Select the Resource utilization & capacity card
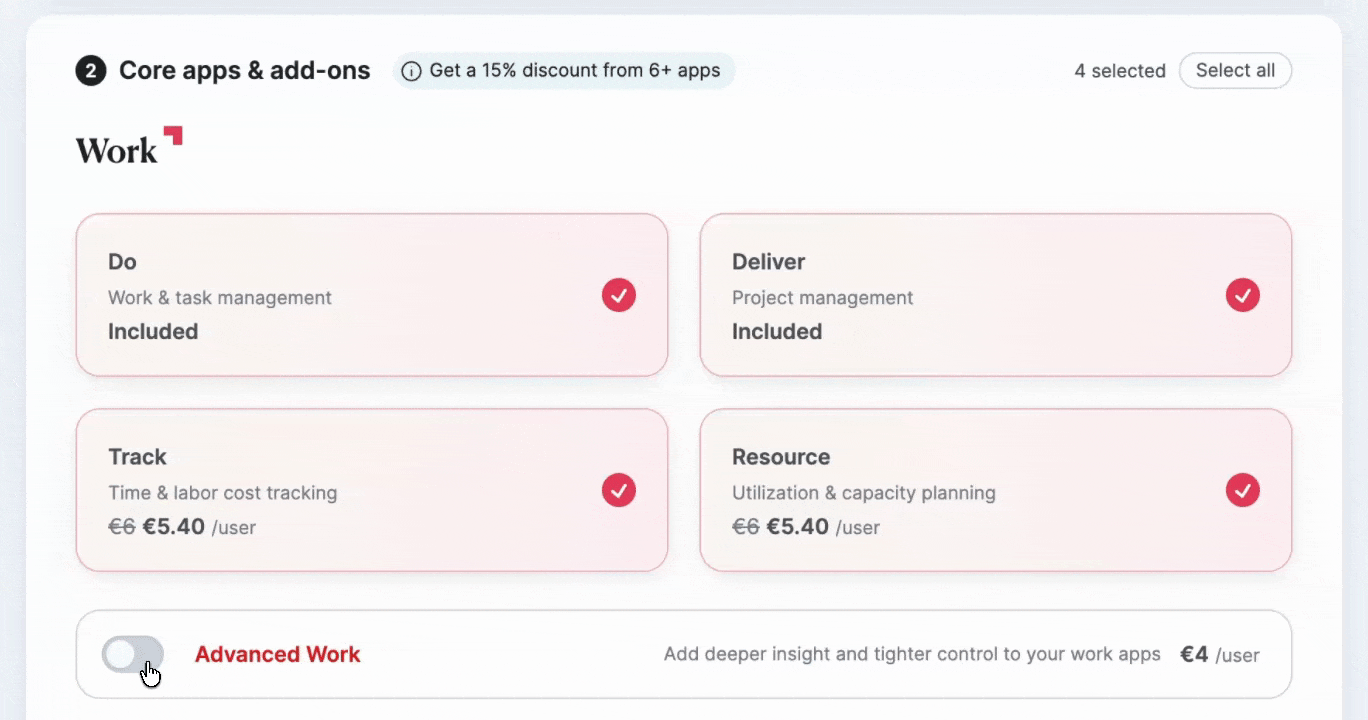The height and width of the screenshot is (720, 1368). [x=996, y=490]
